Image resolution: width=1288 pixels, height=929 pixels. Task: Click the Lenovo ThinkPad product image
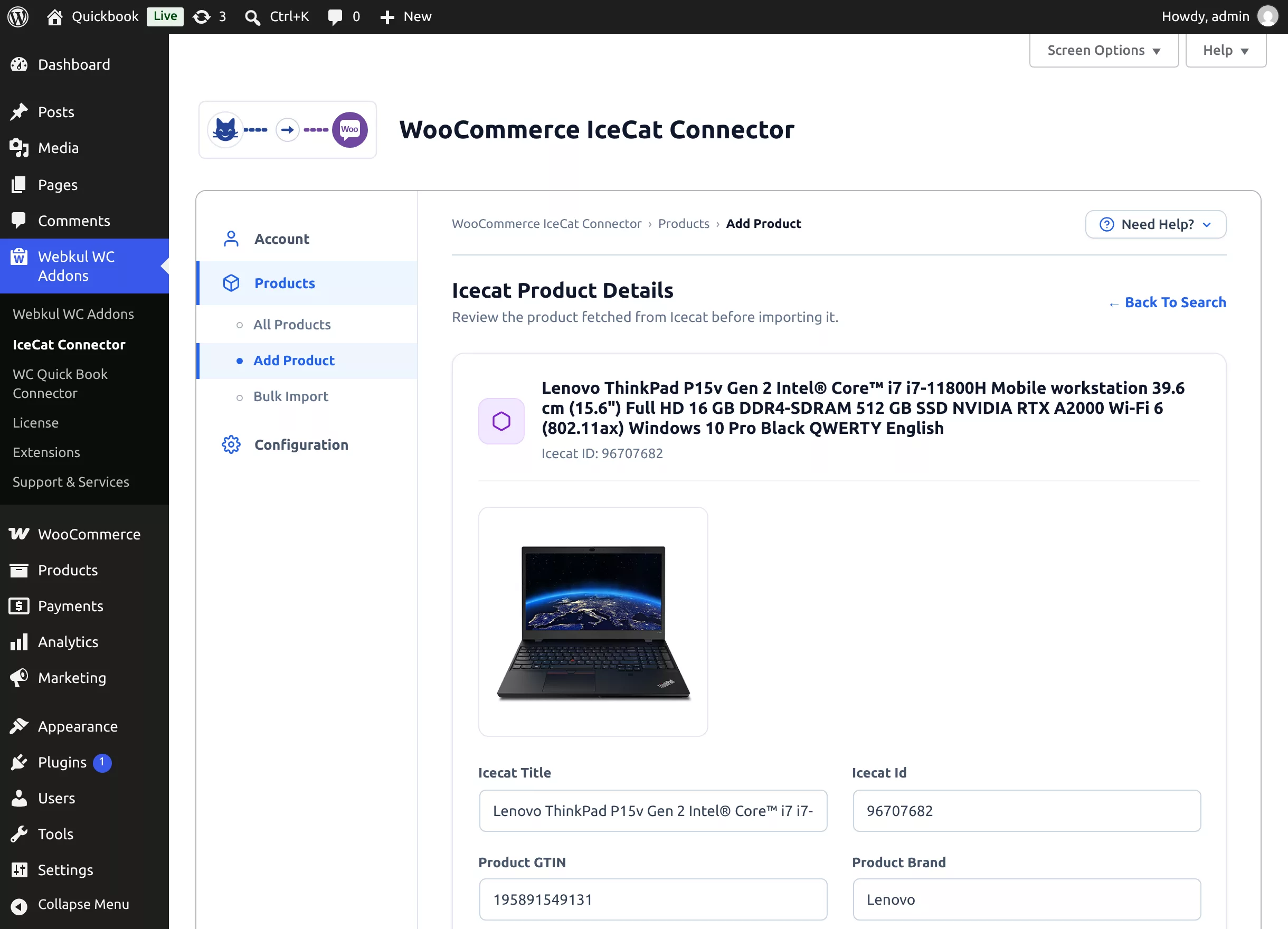click(x=593, y=622)
